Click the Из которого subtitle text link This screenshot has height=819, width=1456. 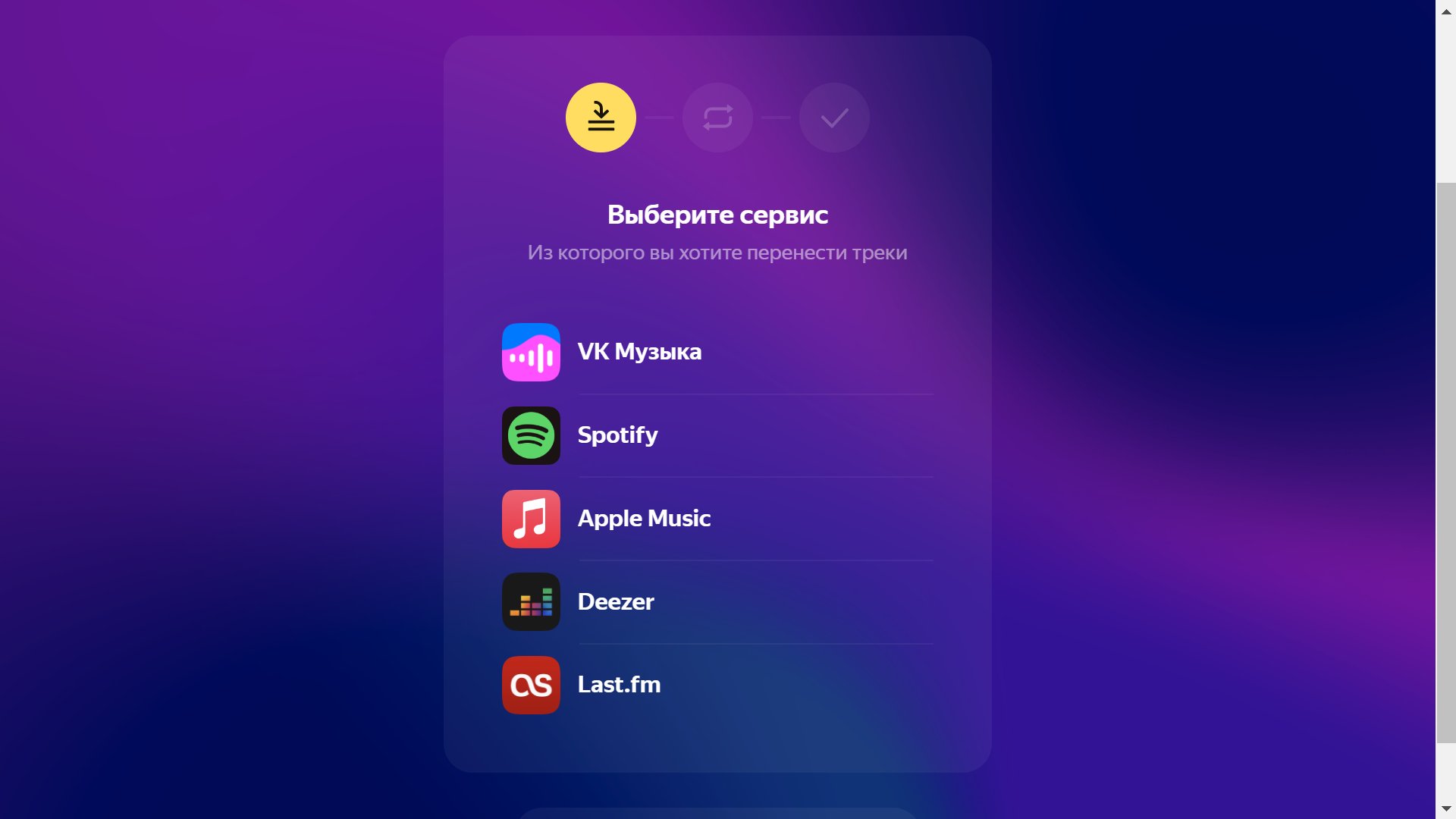[717, 252]
